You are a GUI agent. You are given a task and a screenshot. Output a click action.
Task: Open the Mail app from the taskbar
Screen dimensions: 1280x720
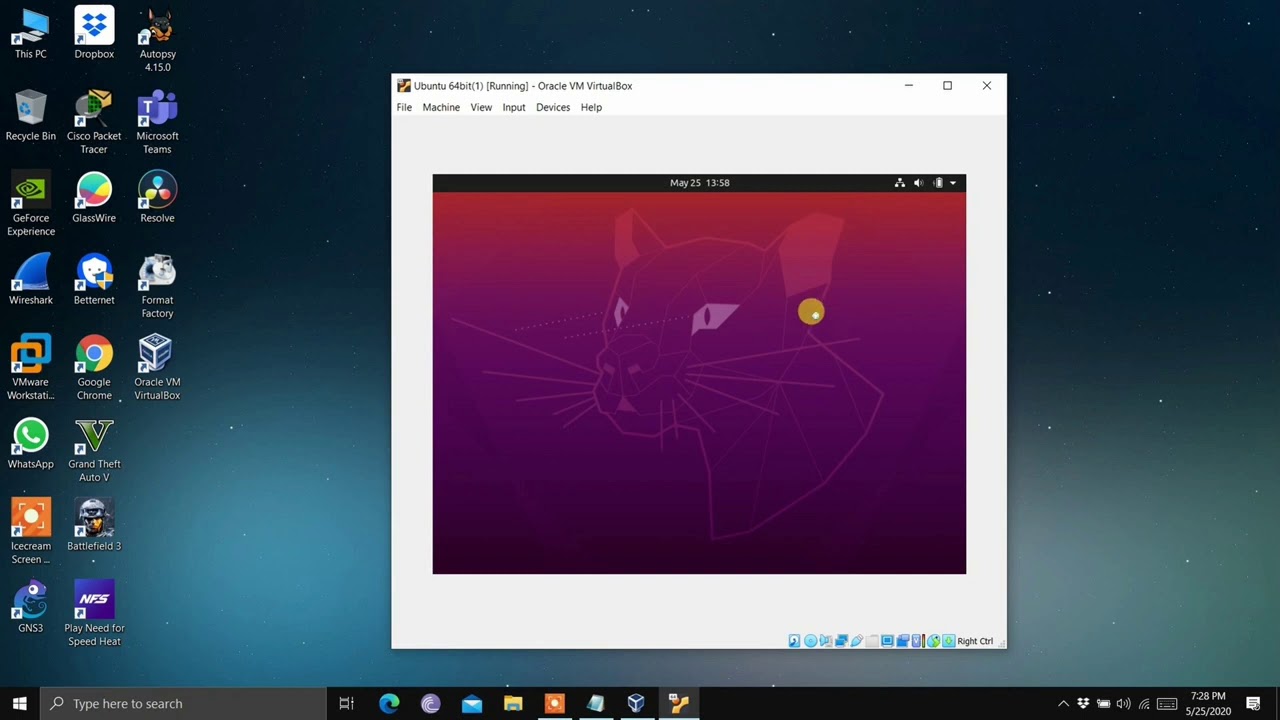(471, 703)
